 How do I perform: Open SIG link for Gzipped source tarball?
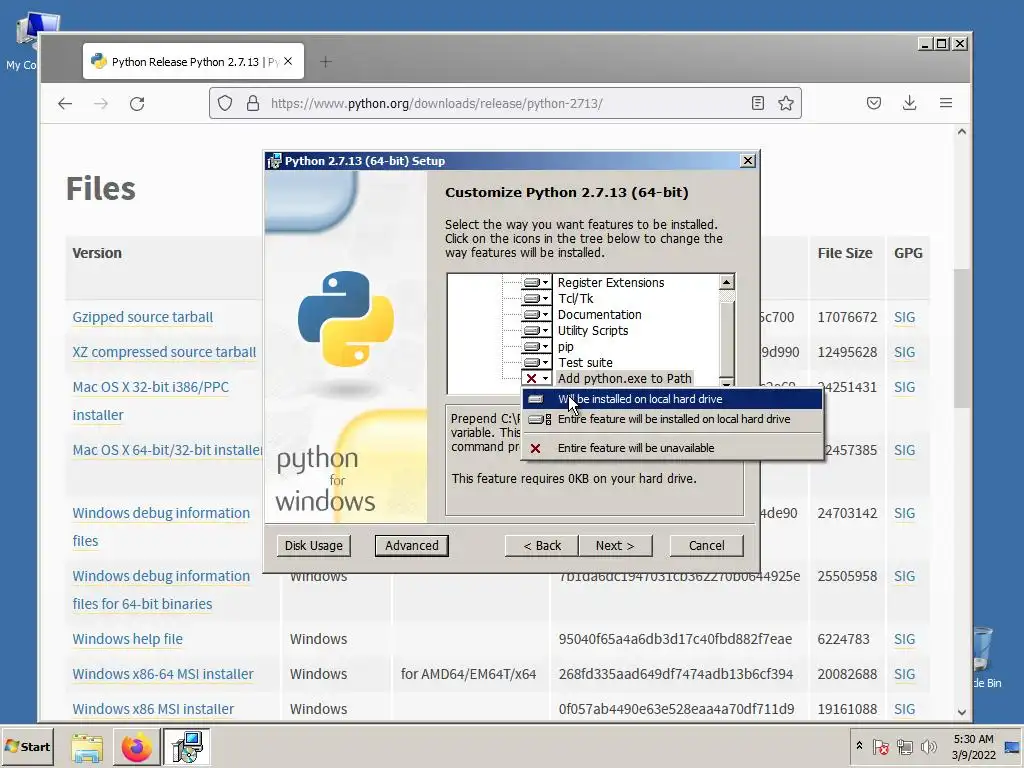click(x=904, y=317)
